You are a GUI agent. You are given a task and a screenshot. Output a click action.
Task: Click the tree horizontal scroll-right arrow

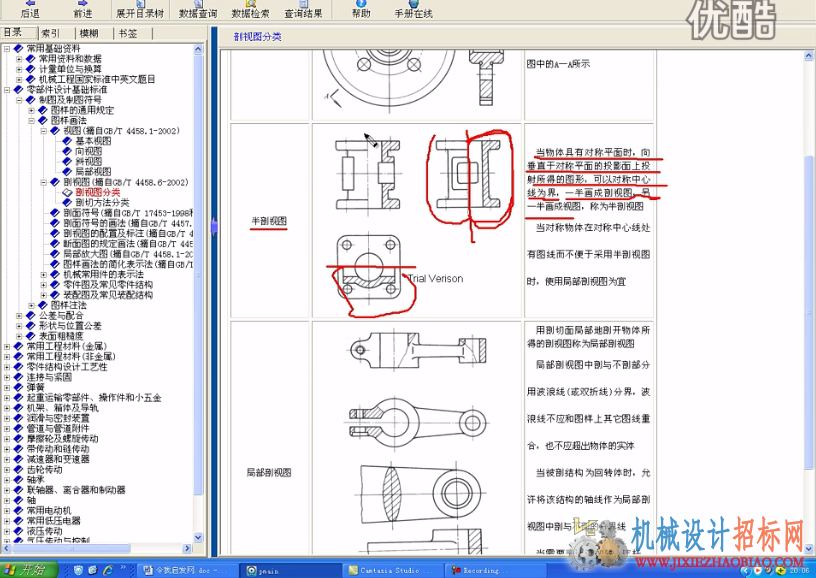(x=188, y=548)
